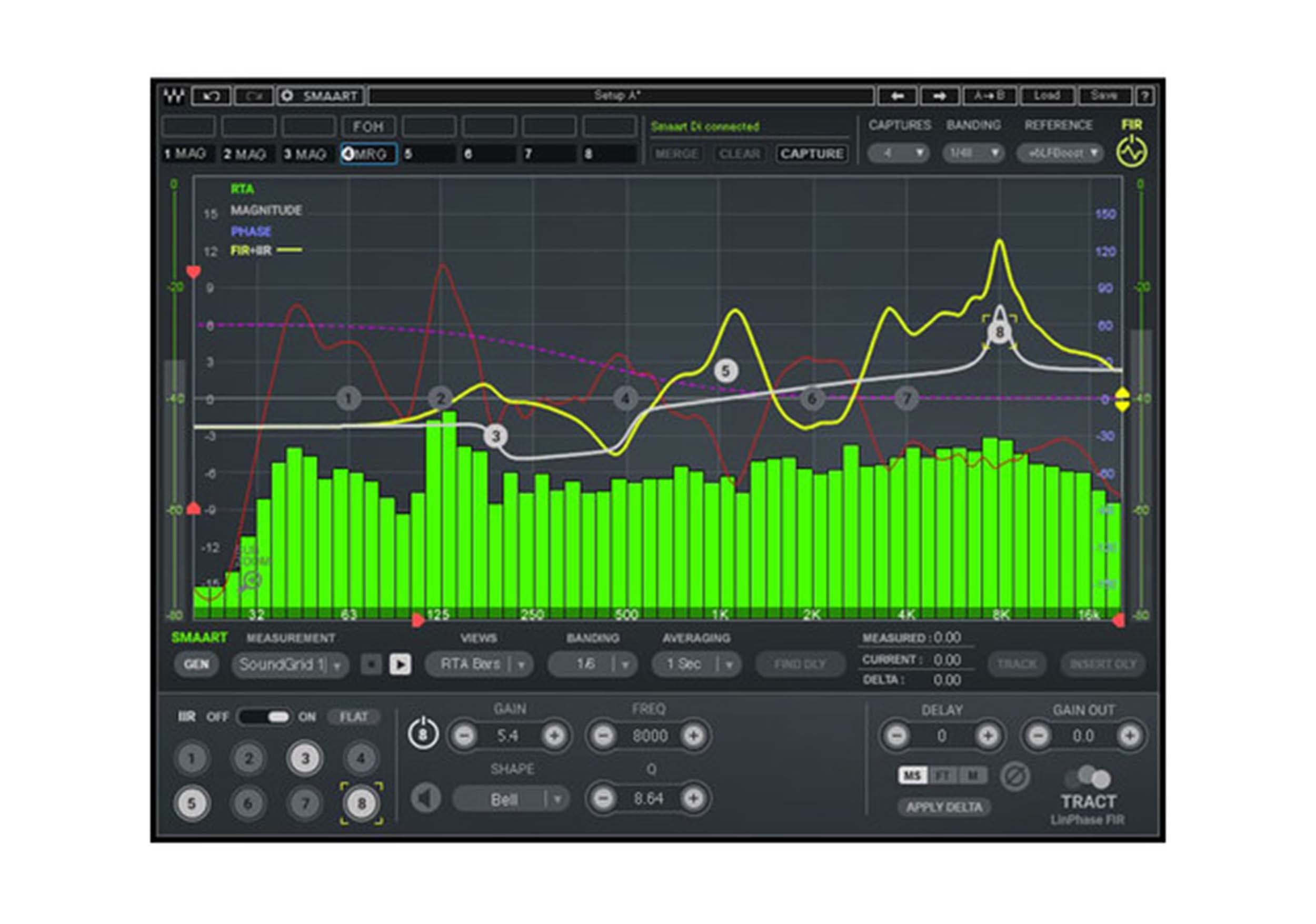
Task: Select empty capture slot 6
Action: (x=489, y=154)
